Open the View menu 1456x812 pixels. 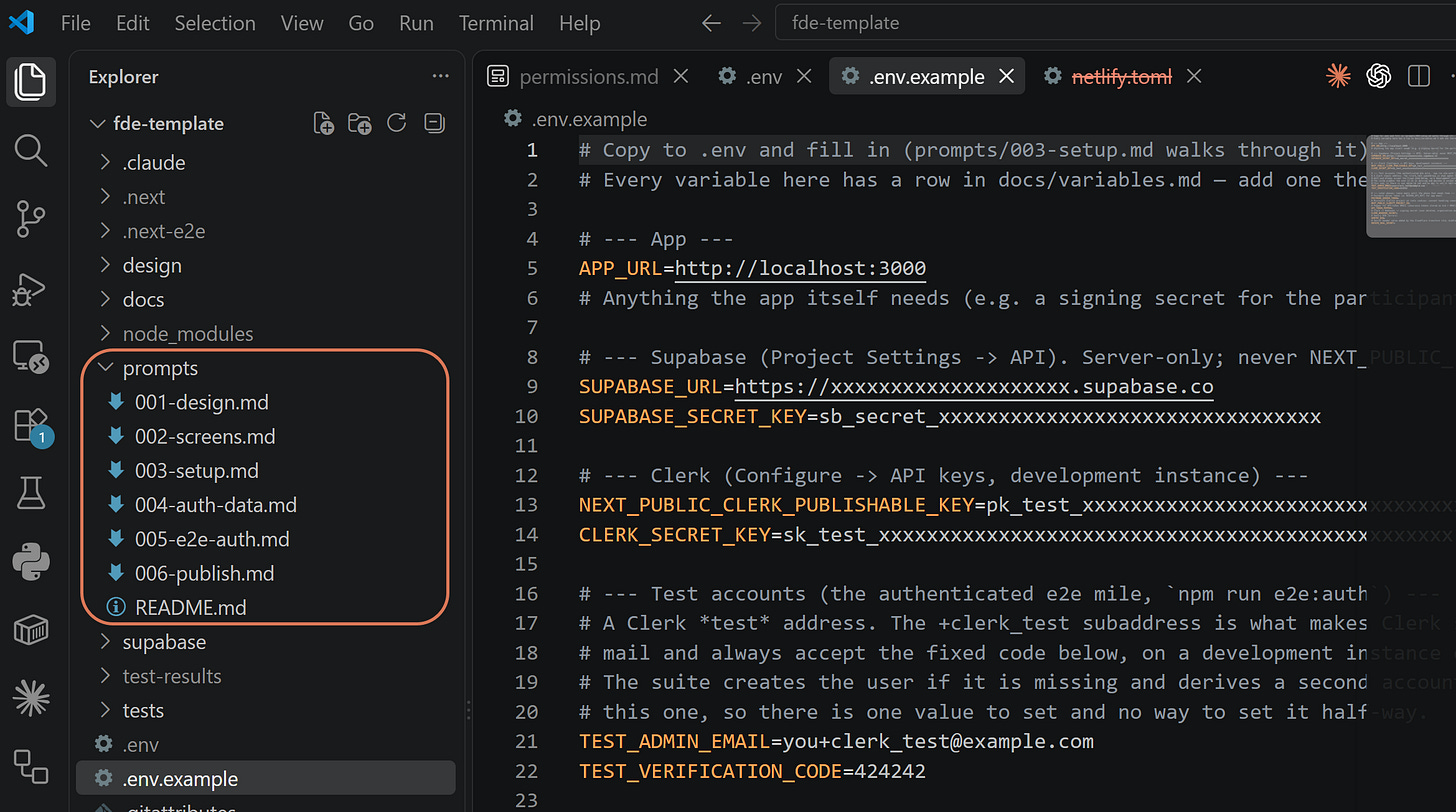(302, 22)
